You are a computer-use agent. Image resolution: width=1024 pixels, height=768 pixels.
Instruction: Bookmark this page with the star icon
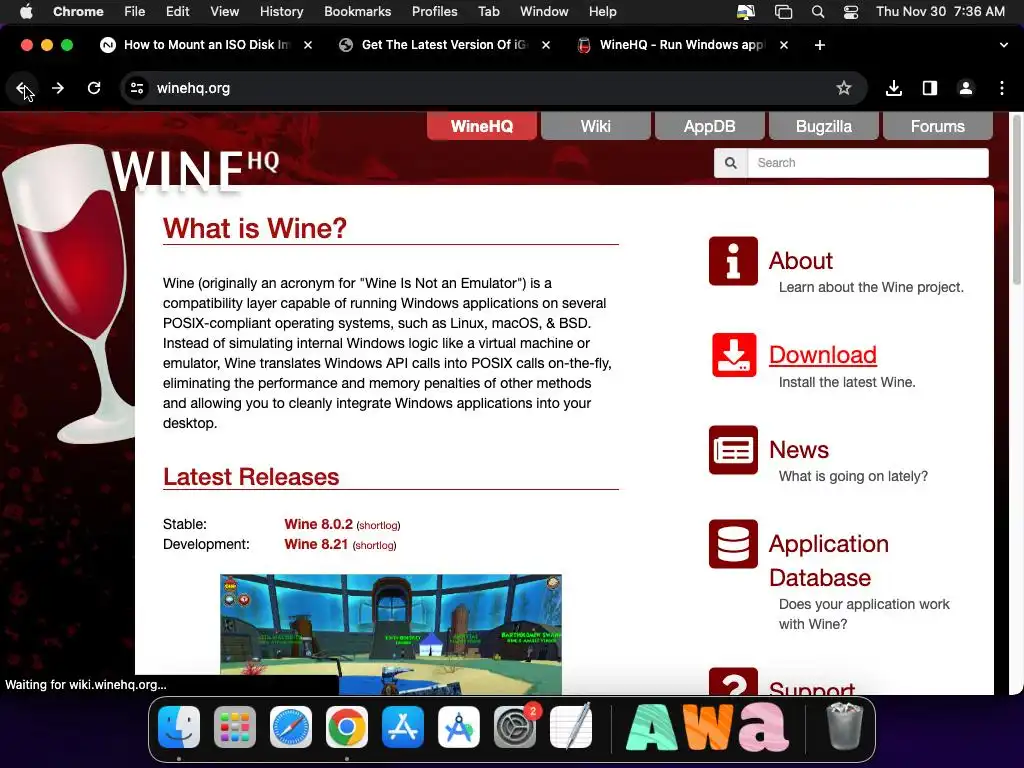click(844, 88)
